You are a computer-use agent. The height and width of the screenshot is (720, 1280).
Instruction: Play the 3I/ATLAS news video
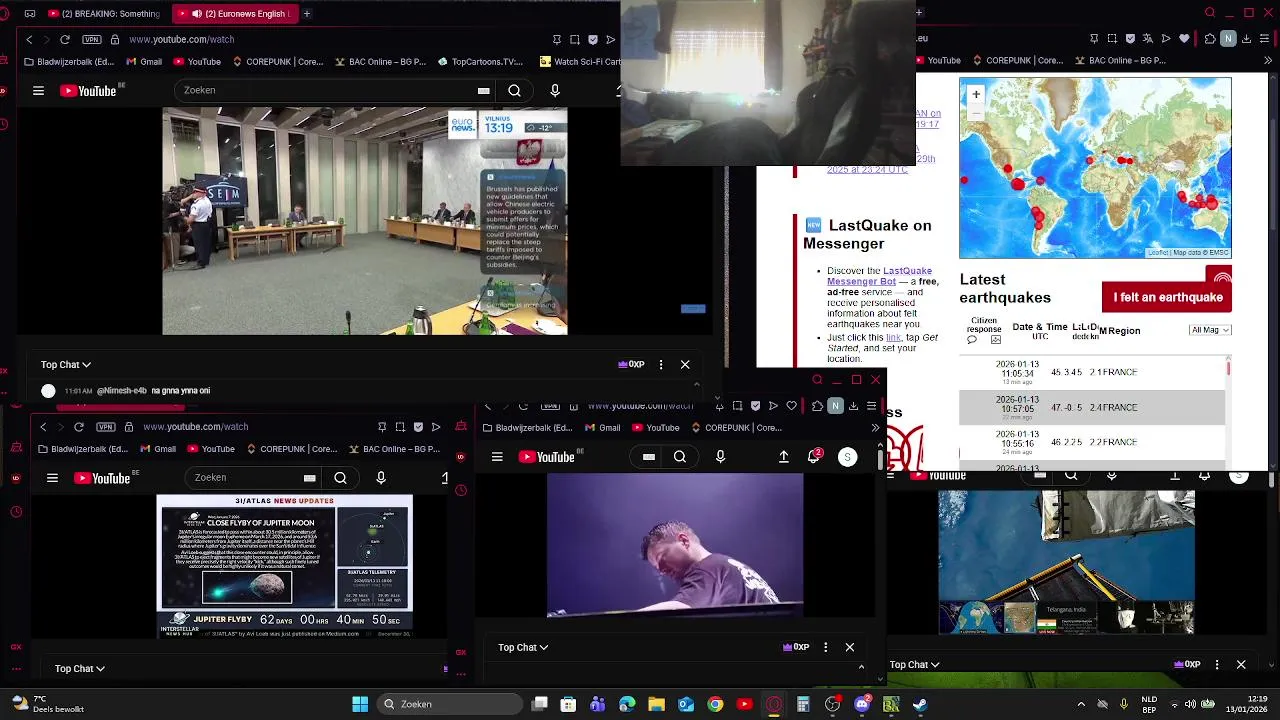[x=285, y=566]
